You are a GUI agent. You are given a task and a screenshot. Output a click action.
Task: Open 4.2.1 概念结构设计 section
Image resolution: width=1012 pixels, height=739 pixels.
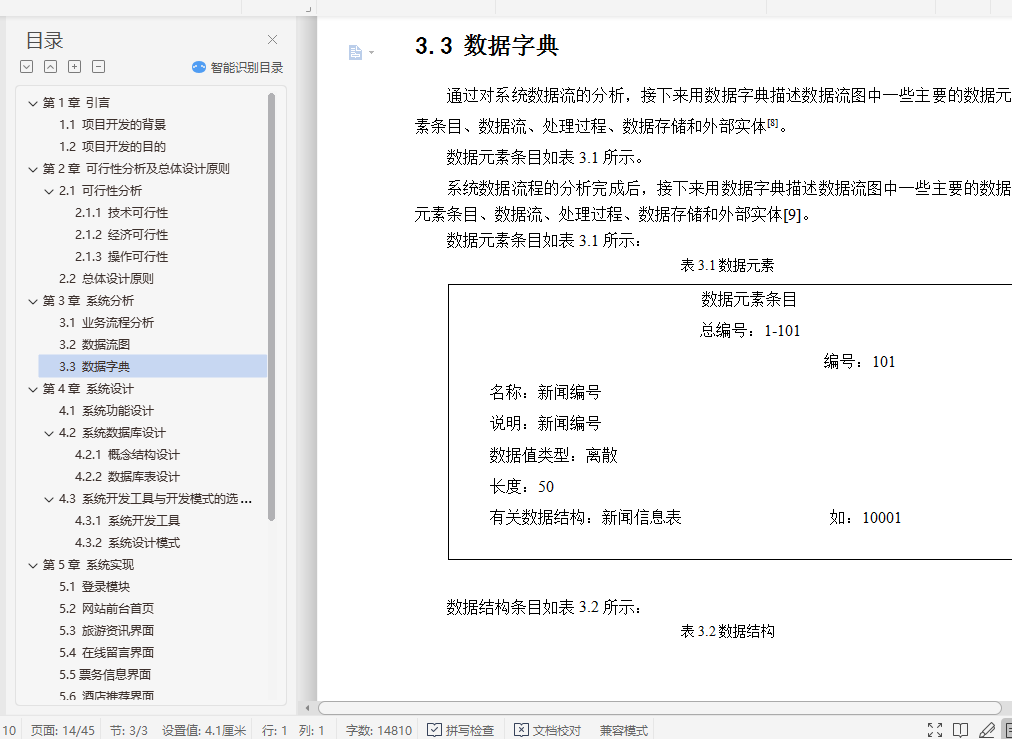pos(127,454)
